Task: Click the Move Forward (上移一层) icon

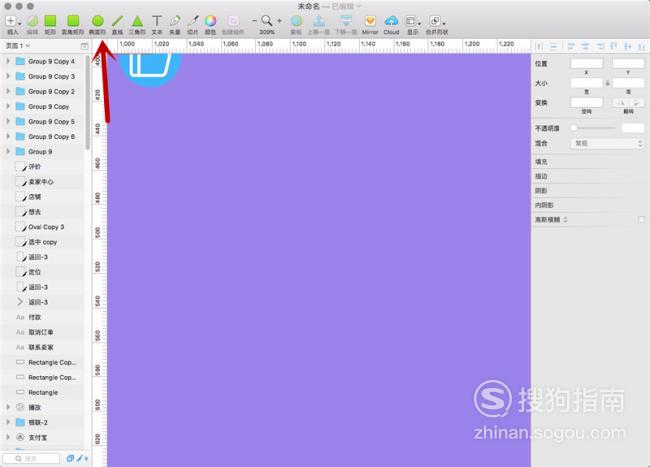Action: click(318, 24)
